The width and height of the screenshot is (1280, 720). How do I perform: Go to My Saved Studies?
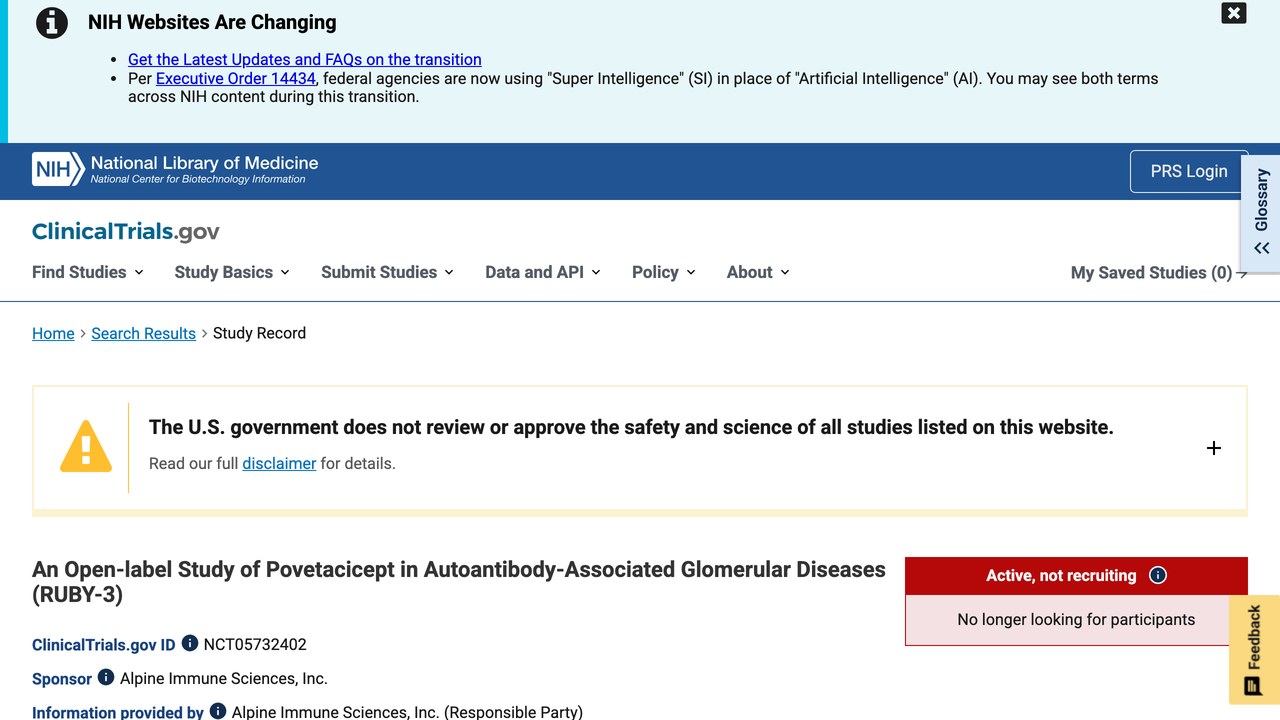click(x=1159, y=273)
